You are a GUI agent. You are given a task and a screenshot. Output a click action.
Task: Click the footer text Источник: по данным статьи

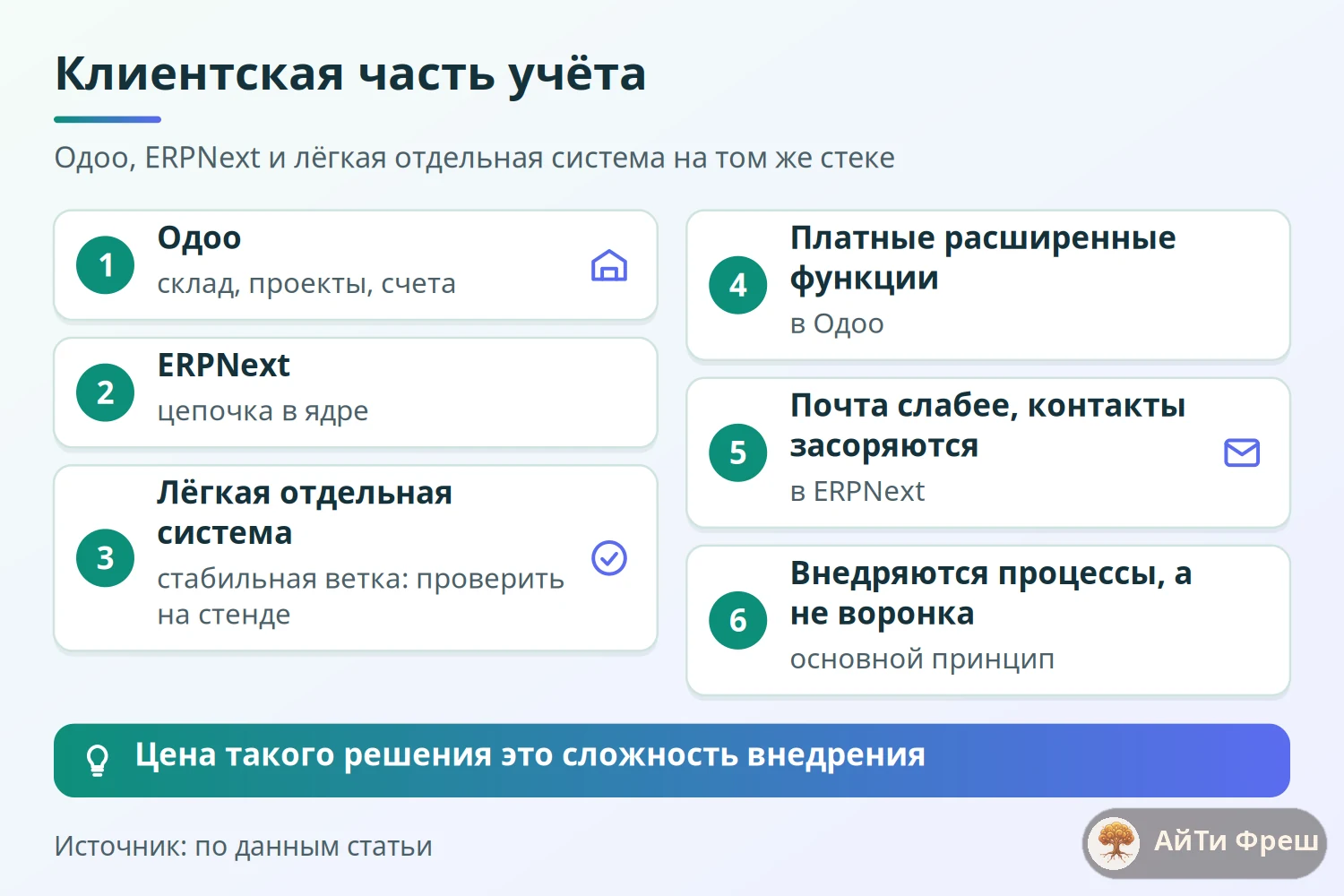[x=243, y=846]
